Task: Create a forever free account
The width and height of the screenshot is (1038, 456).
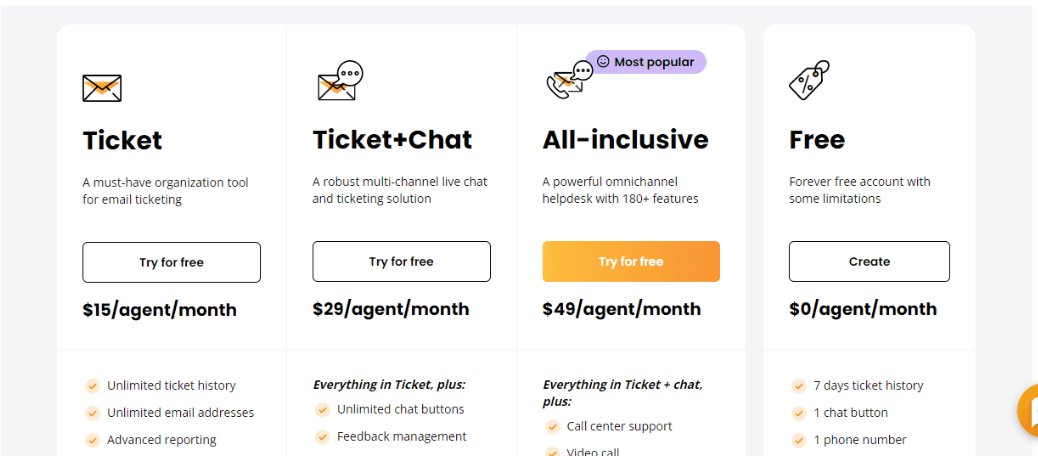Action: 869,261
